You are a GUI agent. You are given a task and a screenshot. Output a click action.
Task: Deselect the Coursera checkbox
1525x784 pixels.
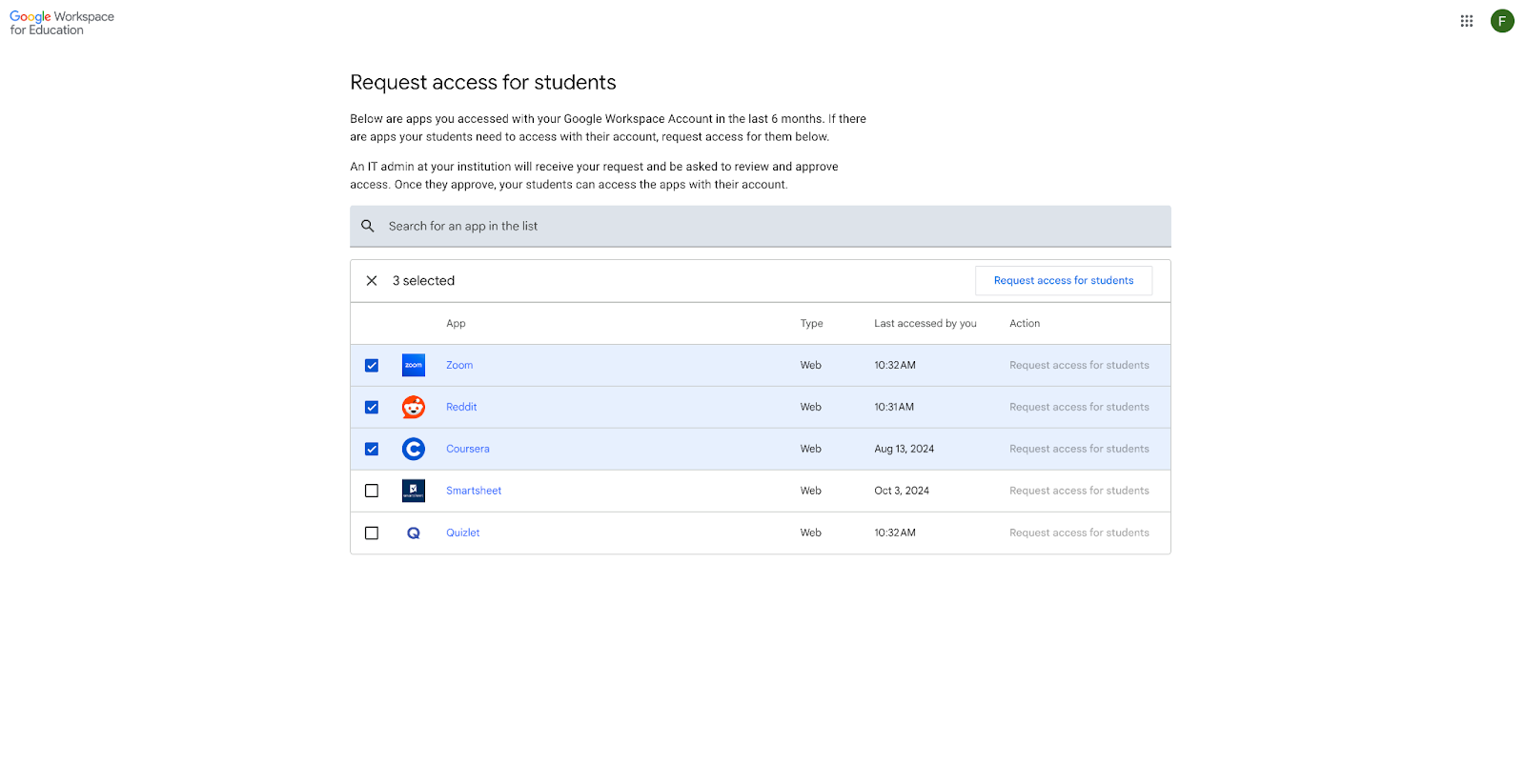(x=372, y=450)
